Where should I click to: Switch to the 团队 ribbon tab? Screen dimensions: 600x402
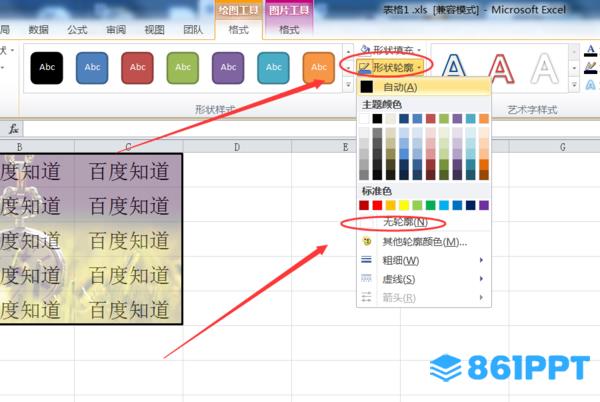(193, 29)
